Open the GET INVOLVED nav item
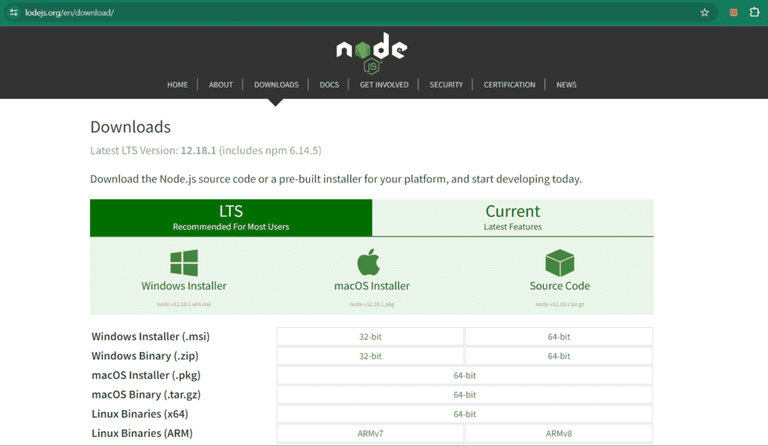The height and width of the screenshot is (446, 768). (x=384, y=85)
